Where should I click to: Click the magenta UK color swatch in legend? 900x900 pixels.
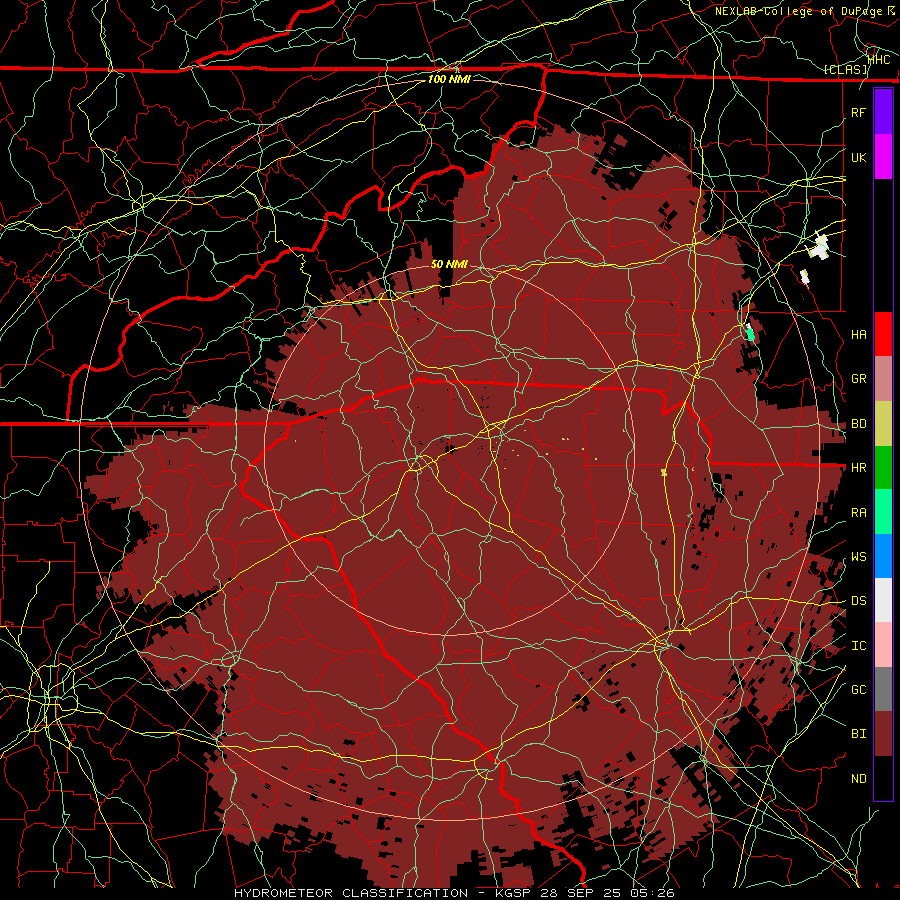point(883,157)
